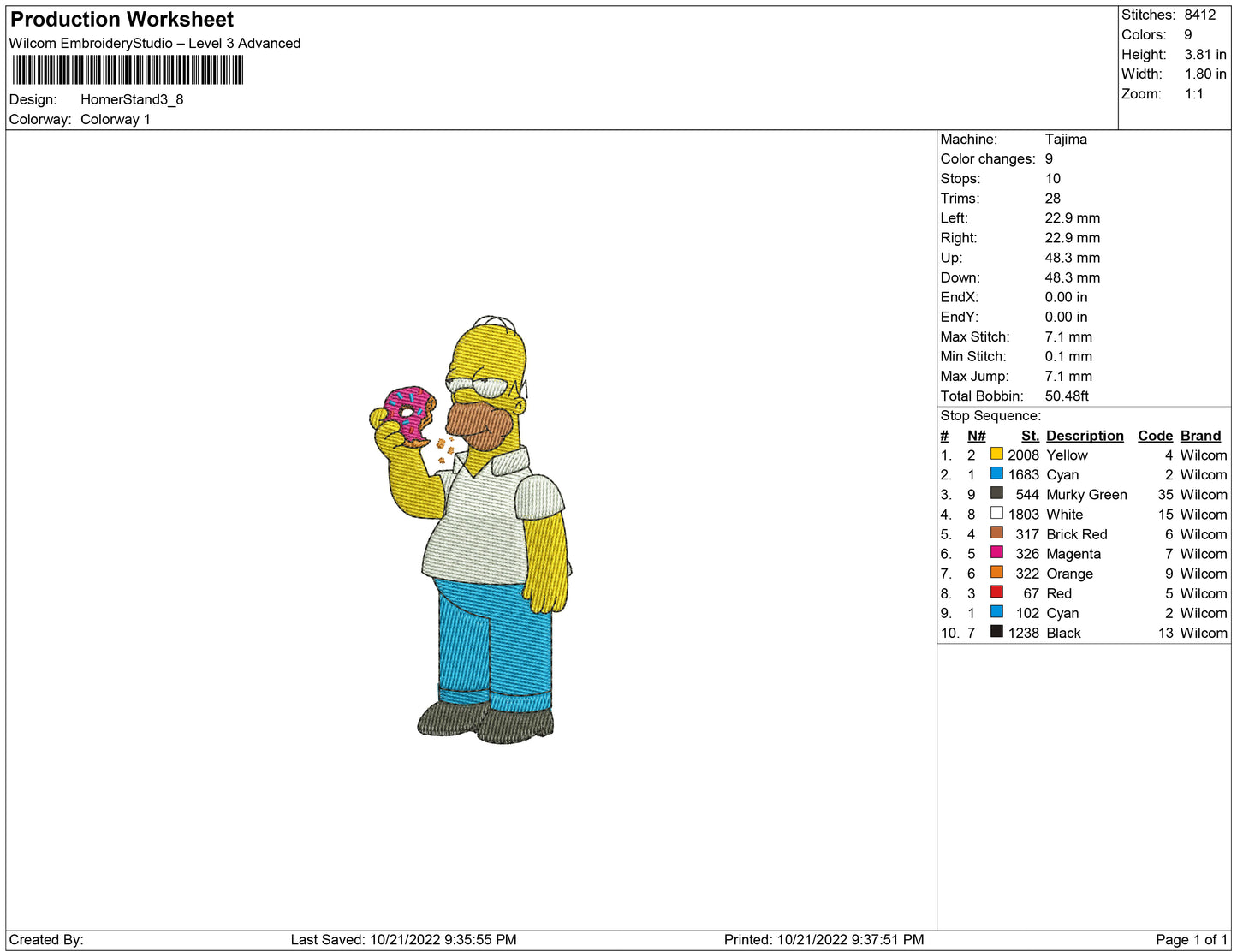
Task: Click the "Stop Sequence:" heading
Action: click(990, 416)
